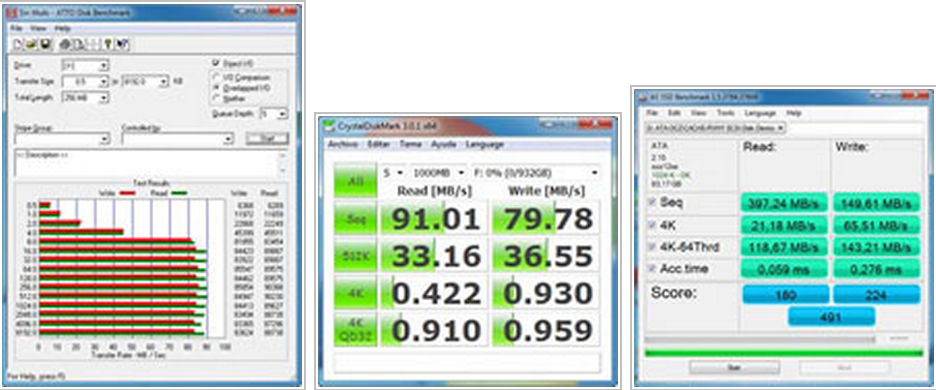Screen dimensions: 936x390
Task: Open the File menu in ATTO Disk Benchmark
Action: [x=16, y=28]
